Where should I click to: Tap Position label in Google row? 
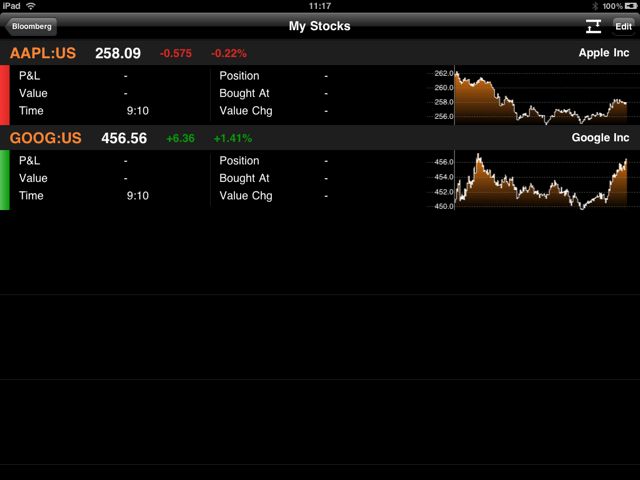coord(239,161)
